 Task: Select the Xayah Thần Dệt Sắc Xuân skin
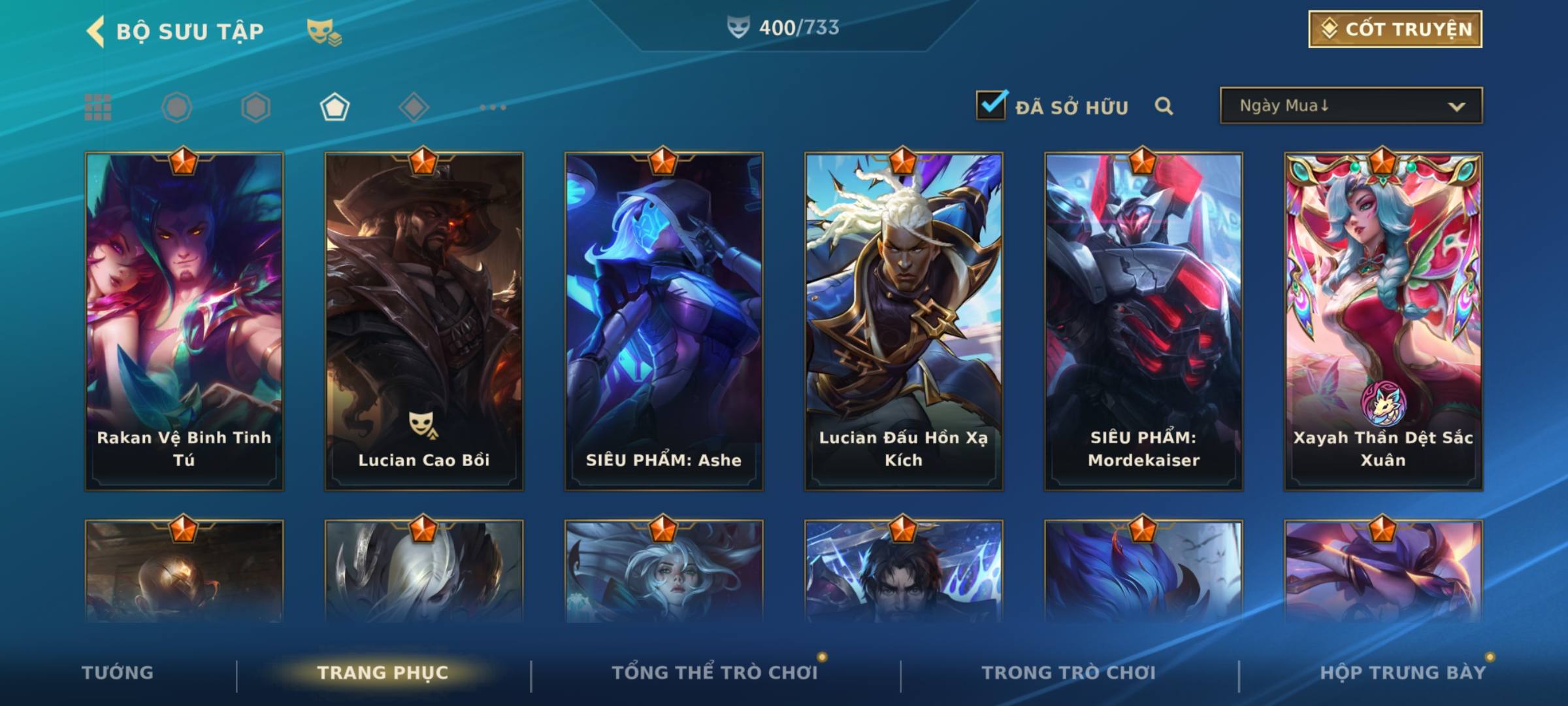(1383, 321)
